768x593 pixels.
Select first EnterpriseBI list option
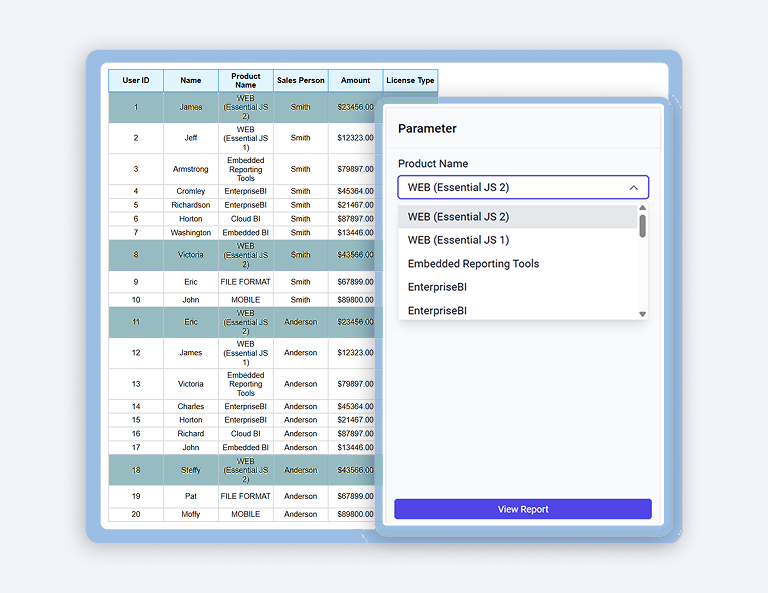point(518,287)
